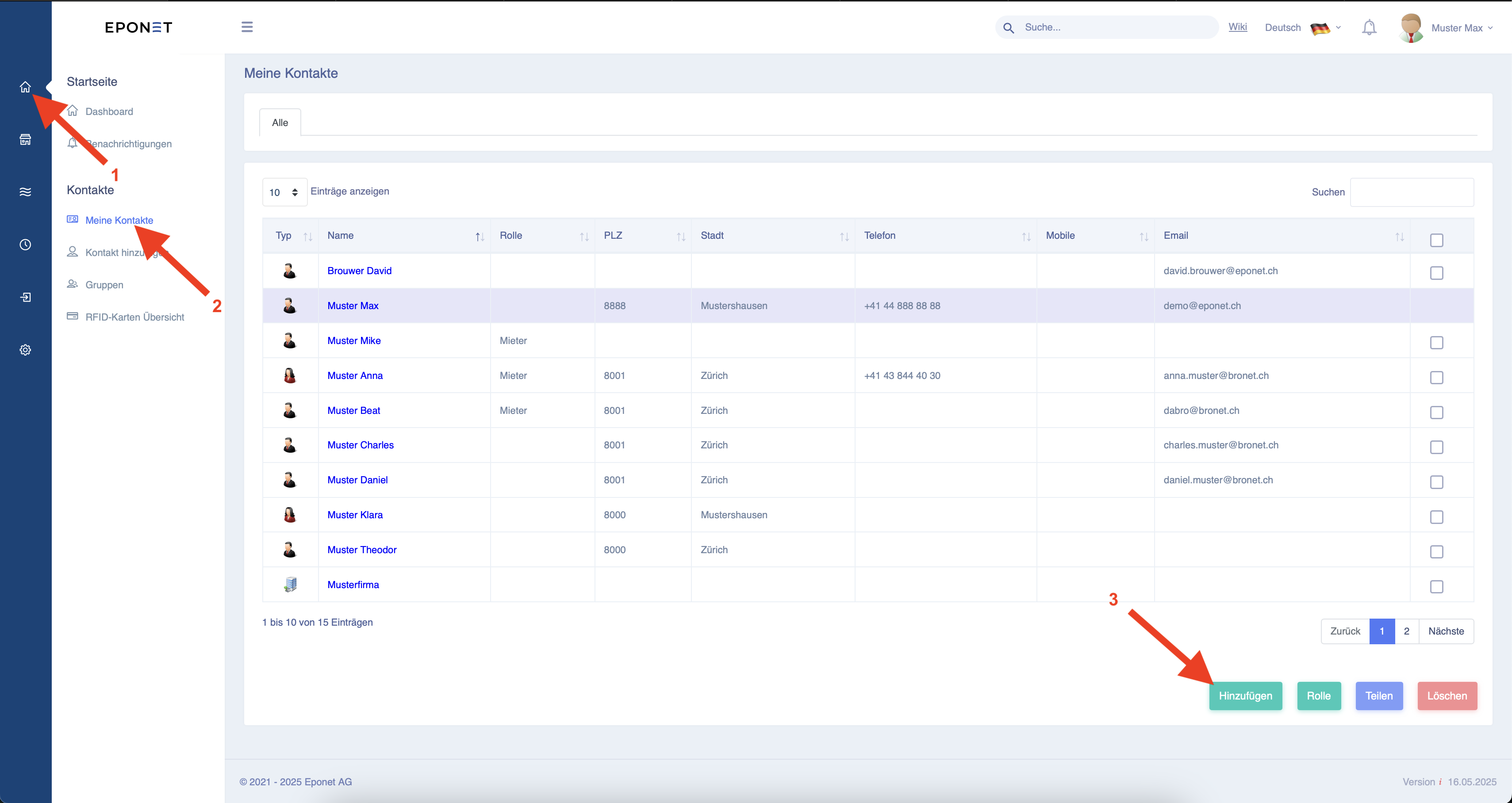
Task: Click the EPONET logo
Action: (x=138, y=27)
